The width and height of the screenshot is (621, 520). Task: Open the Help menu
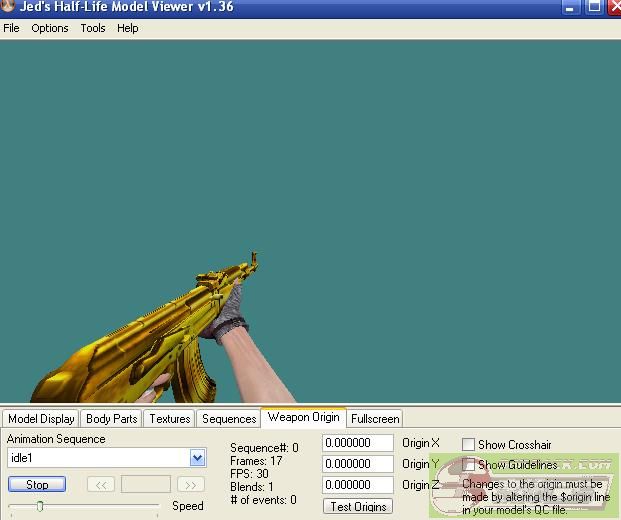(128, 28)
